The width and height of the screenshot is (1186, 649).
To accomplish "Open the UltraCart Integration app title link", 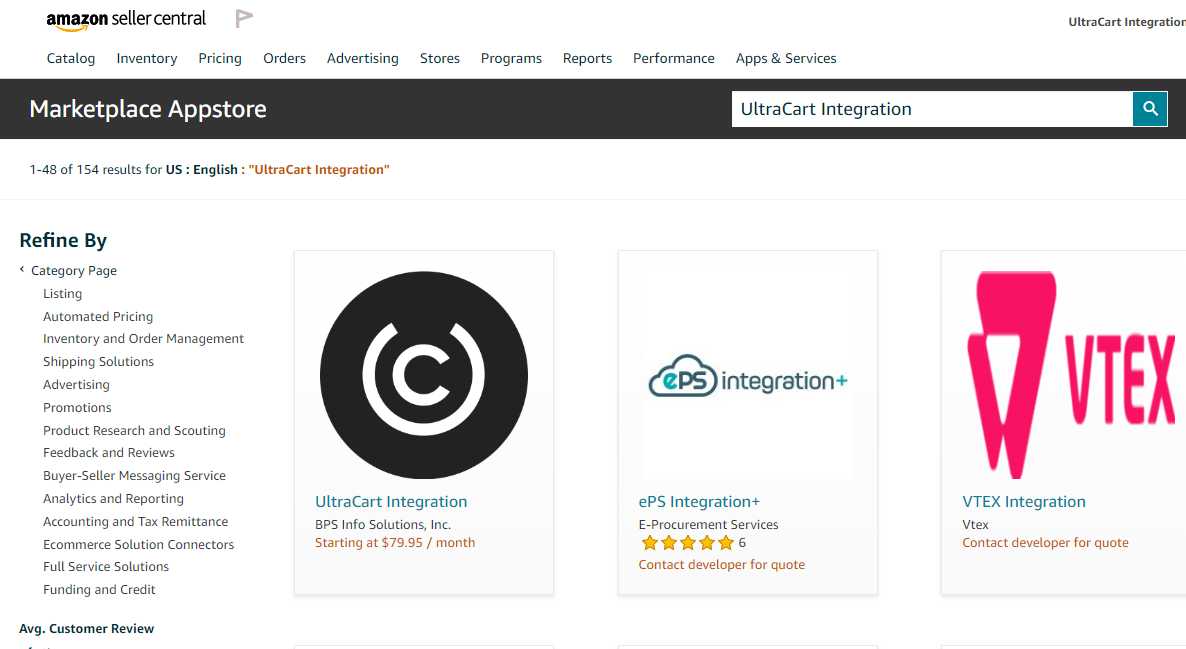I will (x=391, y=502).
